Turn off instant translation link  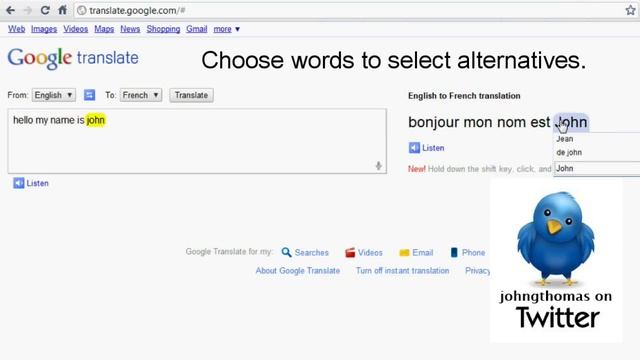[402, 271]
